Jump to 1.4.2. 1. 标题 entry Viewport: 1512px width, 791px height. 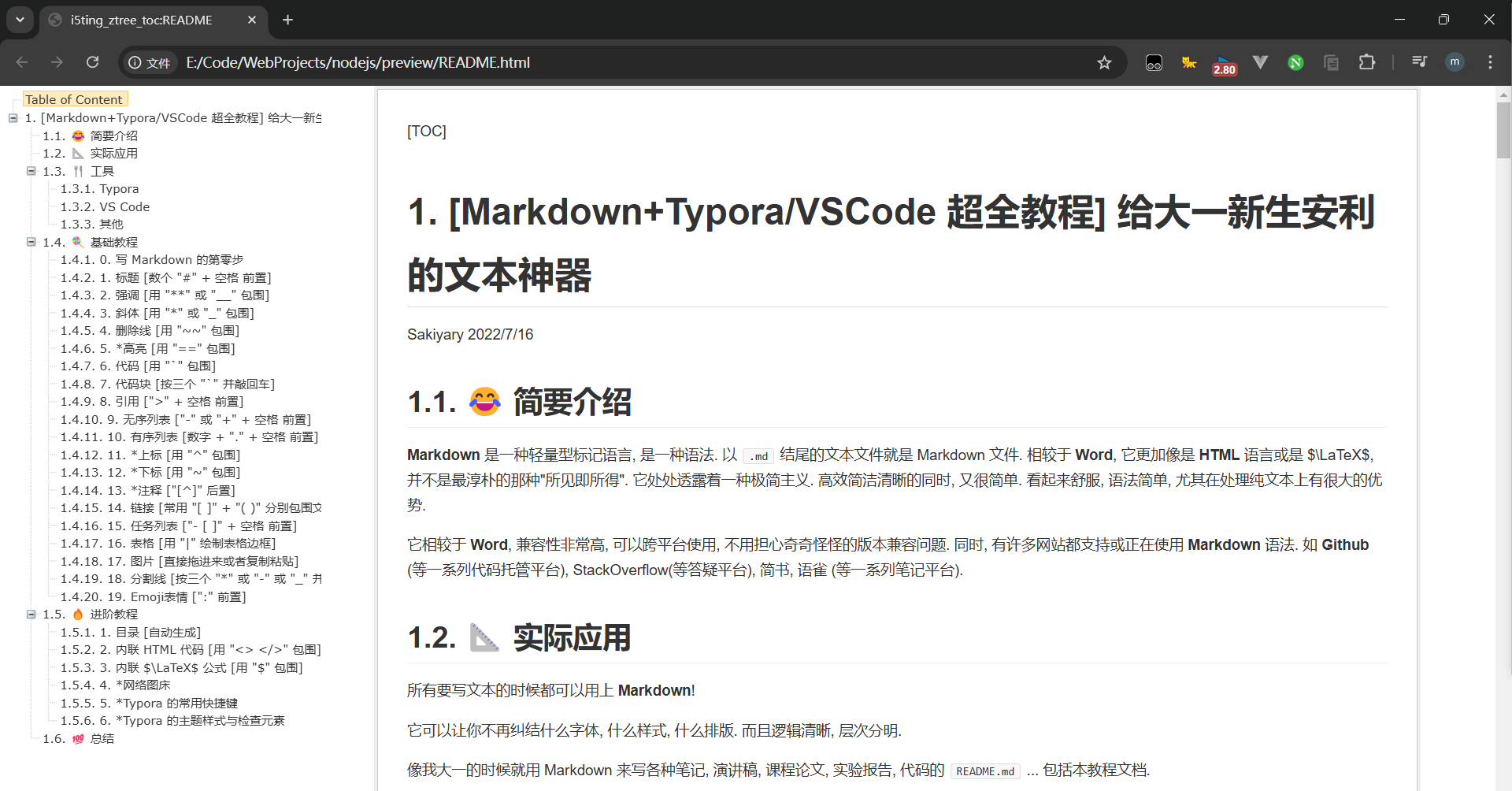(x=165, y=277)
